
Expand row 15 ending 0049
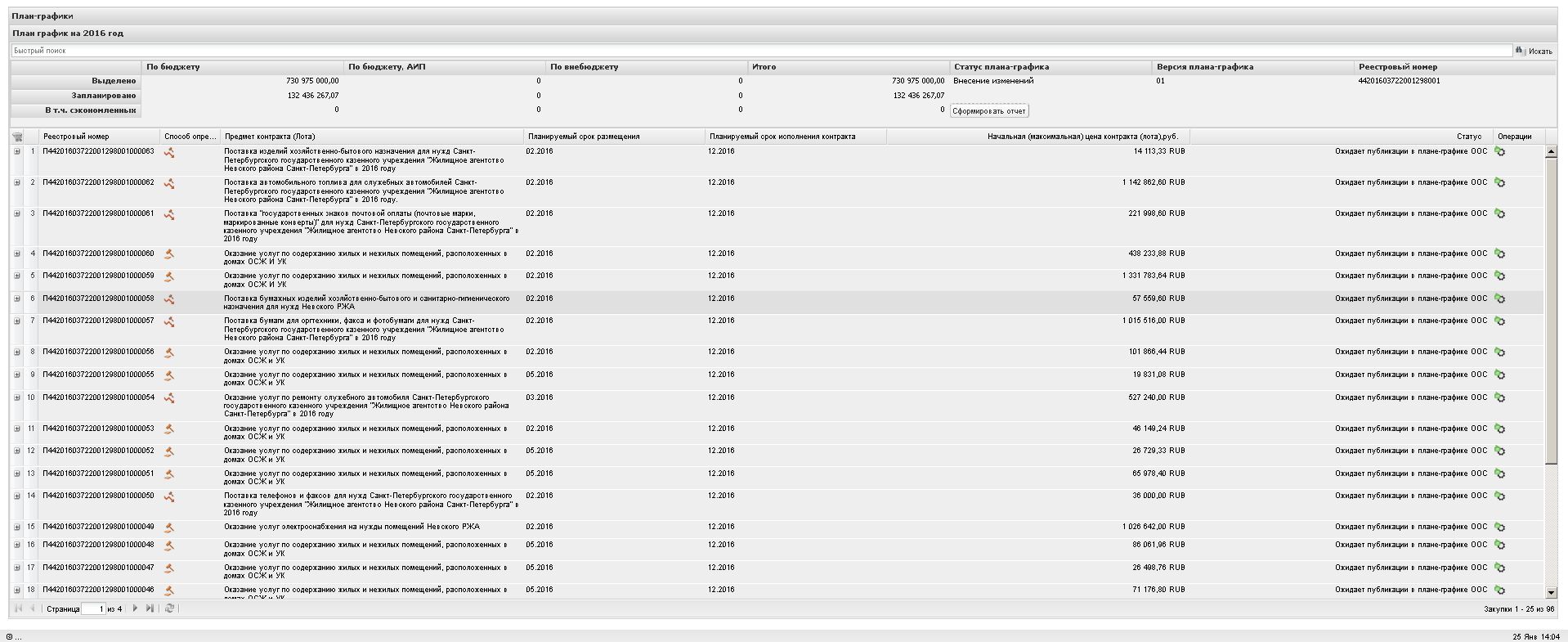click(x=17, y=527)
